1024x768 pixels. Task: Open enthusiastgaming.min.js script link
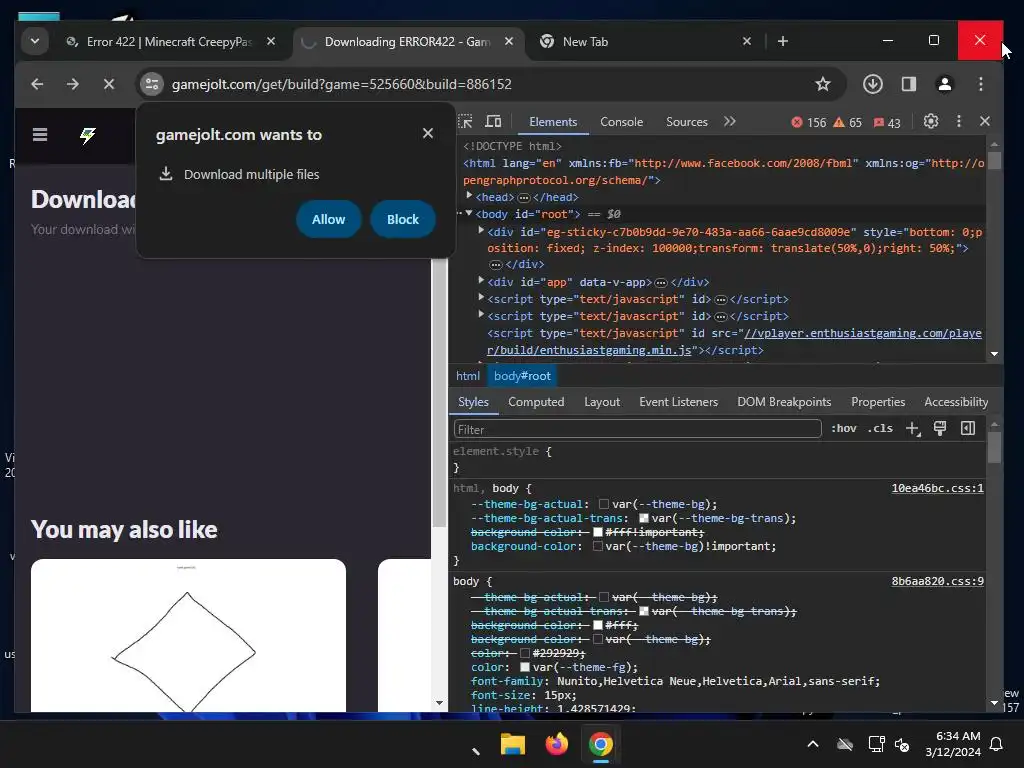(x=733, y=342)
